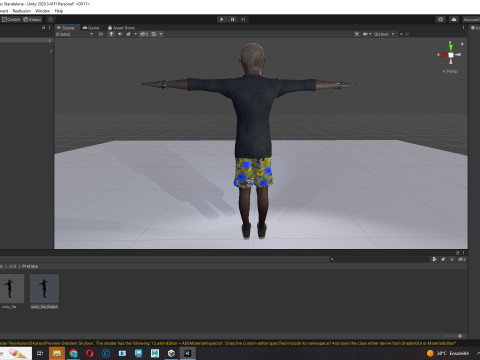This screenshot has height=360, width=480.
Task: Switch to the Scene tab
Action: click(x=67, y=28)
